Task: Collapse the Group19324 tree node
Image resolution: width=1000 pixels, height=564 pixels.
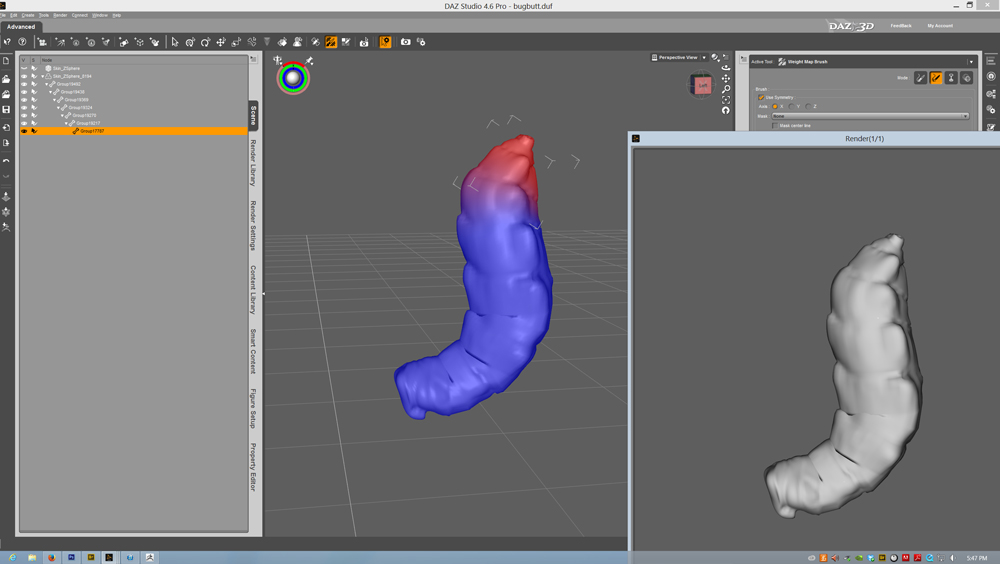Action: coord(58,107)
